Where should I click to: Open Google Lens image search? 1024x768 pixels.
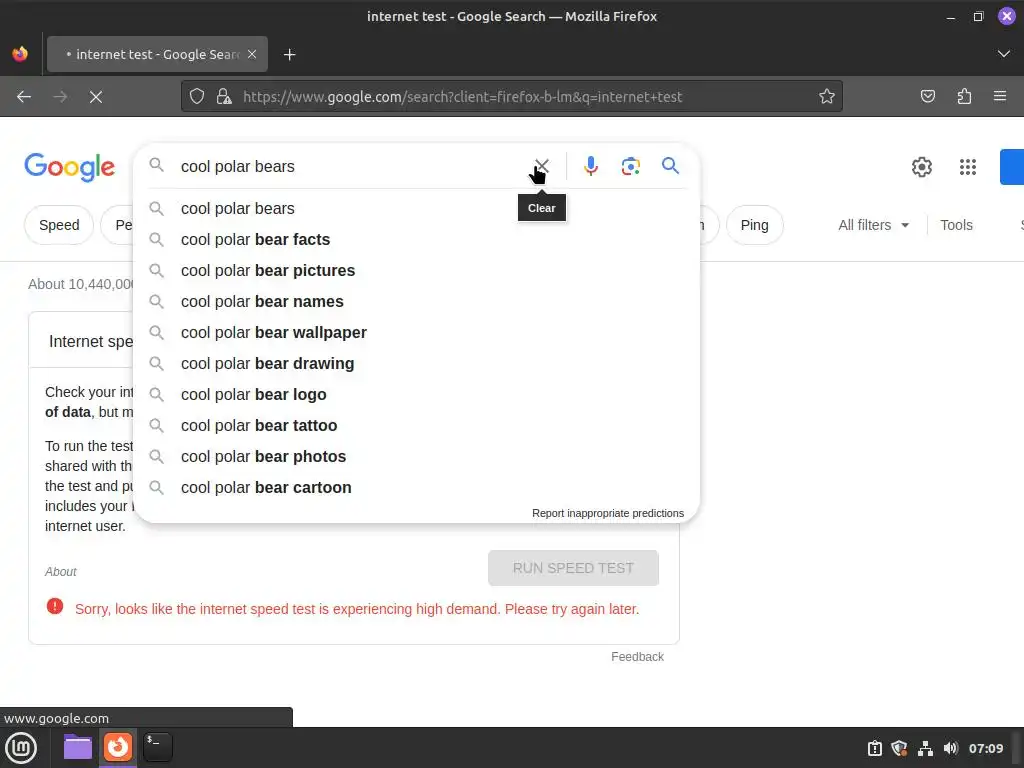[x=630, y=166]
